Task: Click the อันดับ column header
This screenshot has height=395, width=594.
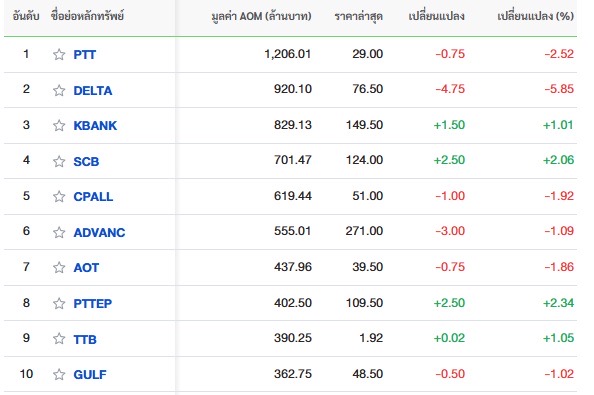Action: click(26, 16)
